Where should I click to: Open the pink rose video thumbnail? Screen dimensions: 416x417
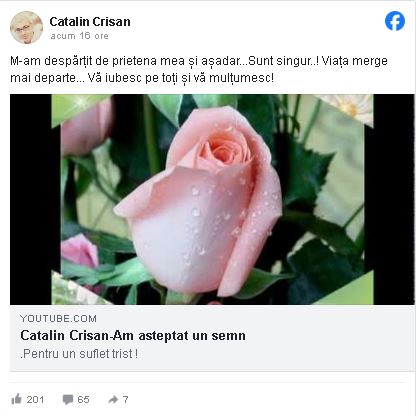coord(212,199)
